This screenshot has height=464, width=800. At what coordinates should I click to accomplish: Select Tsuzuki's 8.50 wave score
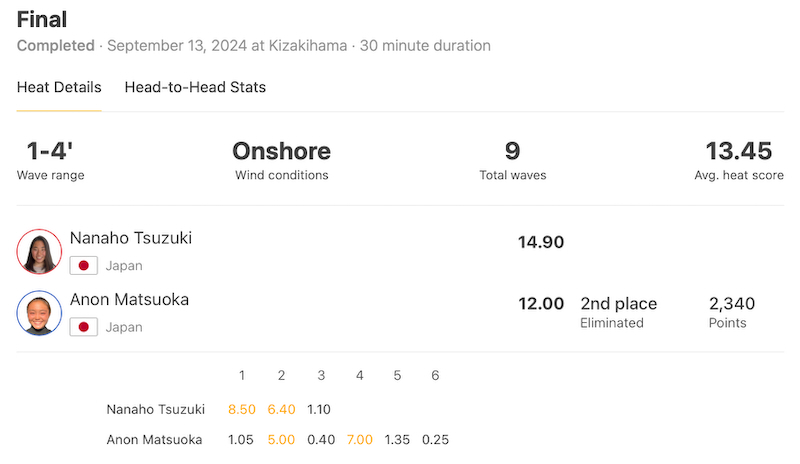click(242, 409)
